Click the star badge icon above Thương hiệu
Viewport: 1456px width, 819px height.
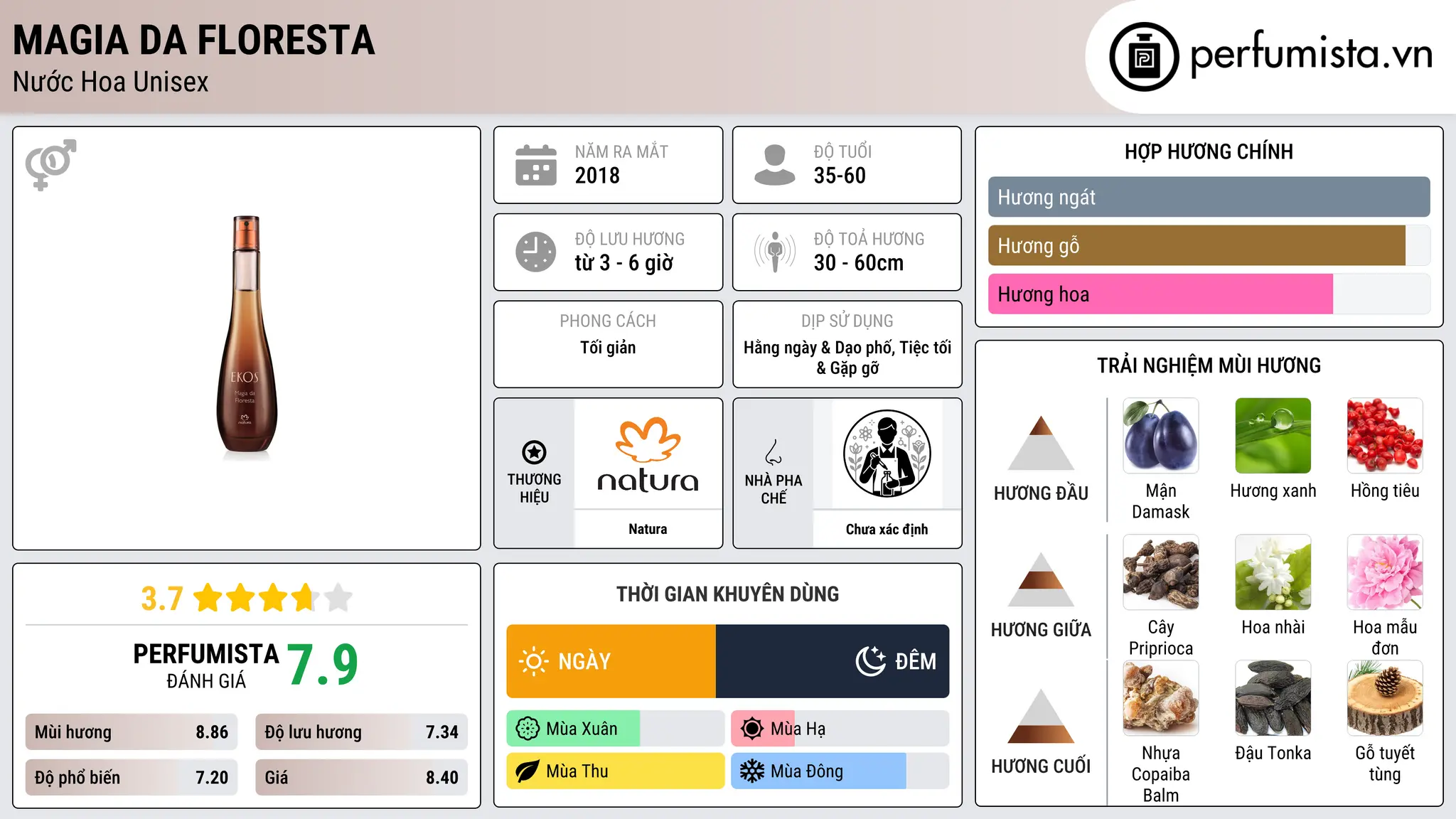click(x=534, y=452)
